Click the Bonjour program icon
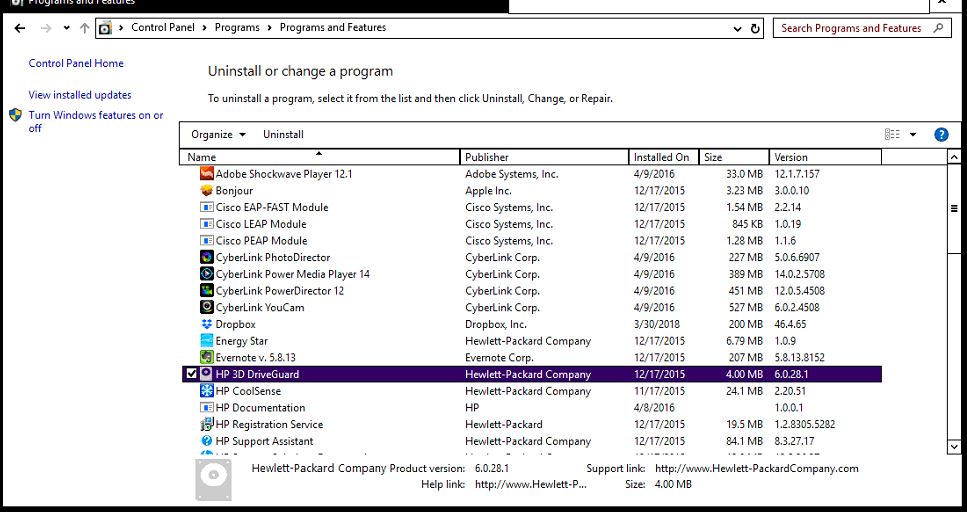Screen dimensions: 967x512 point(207,191)
